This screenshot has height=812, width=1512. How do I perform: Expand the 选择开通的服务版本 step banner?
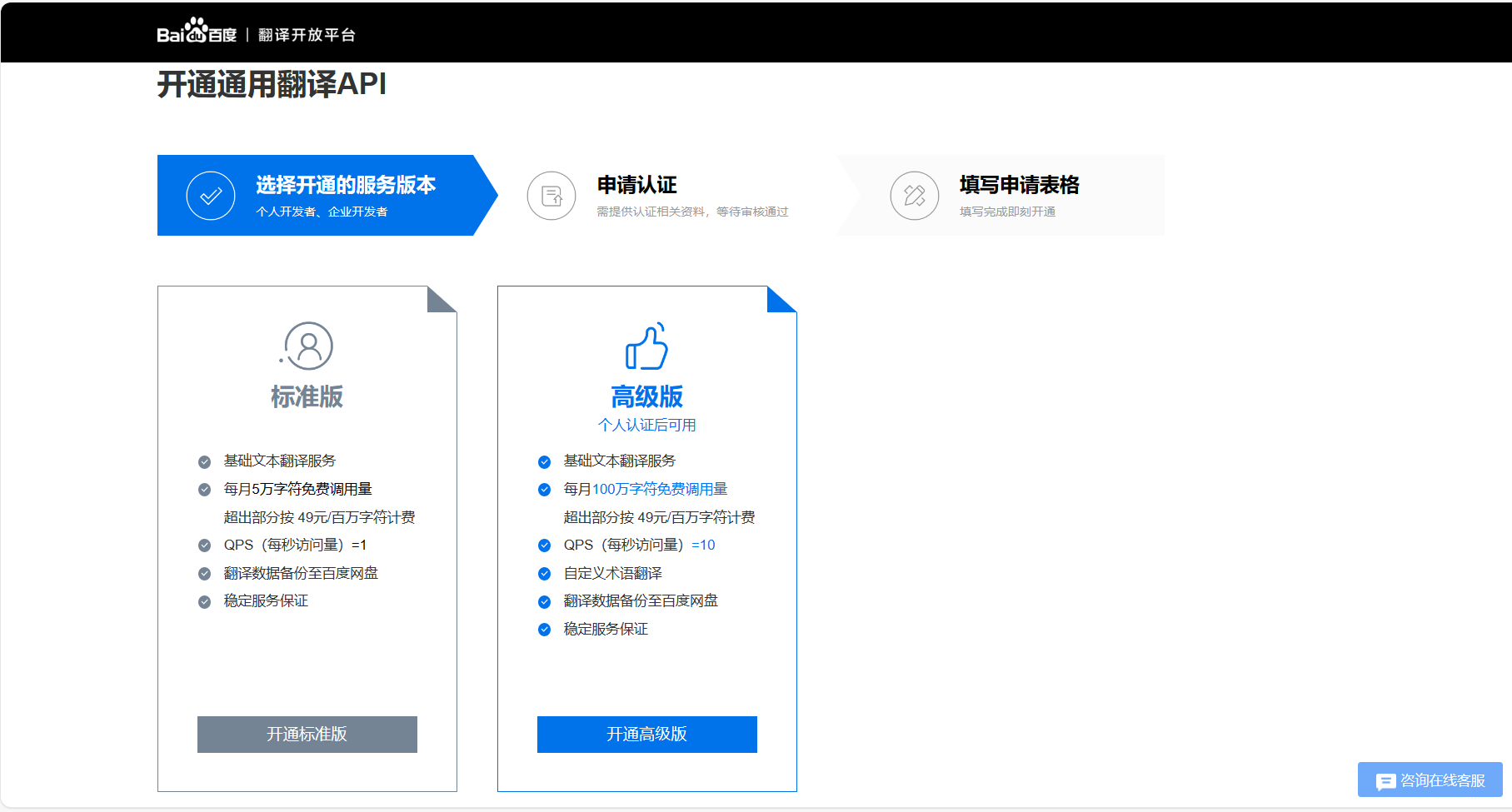pyautogui.click(x=325, y=195)
